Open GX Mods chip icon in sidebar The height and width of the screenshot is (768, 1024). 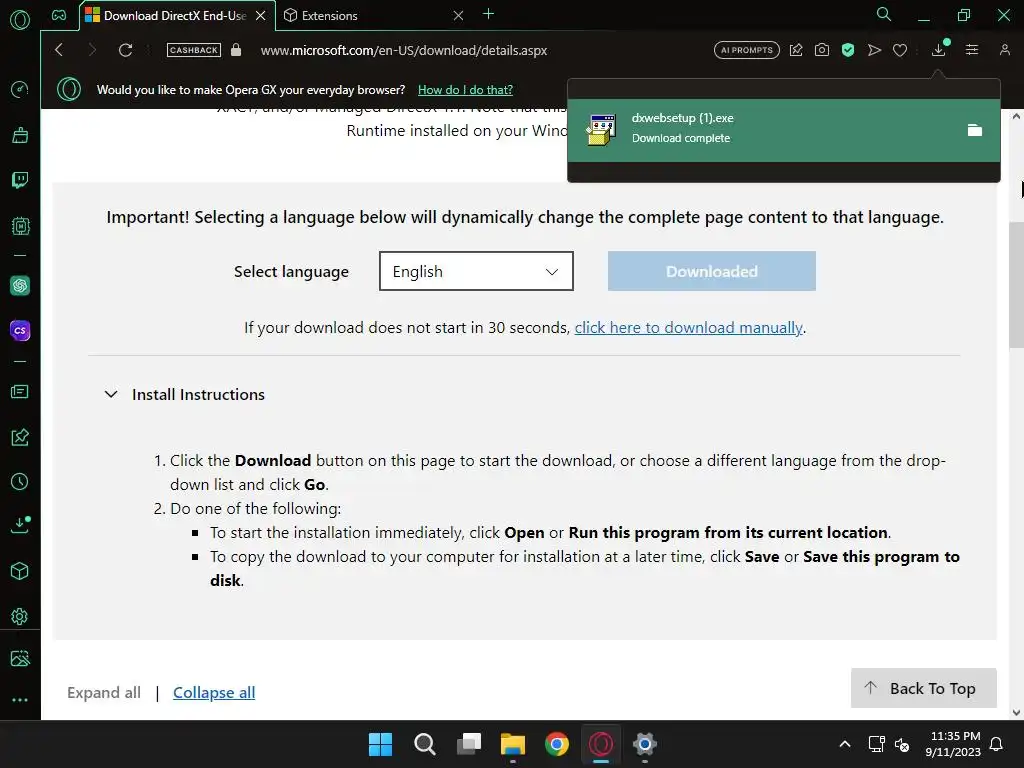click(20, 226)
